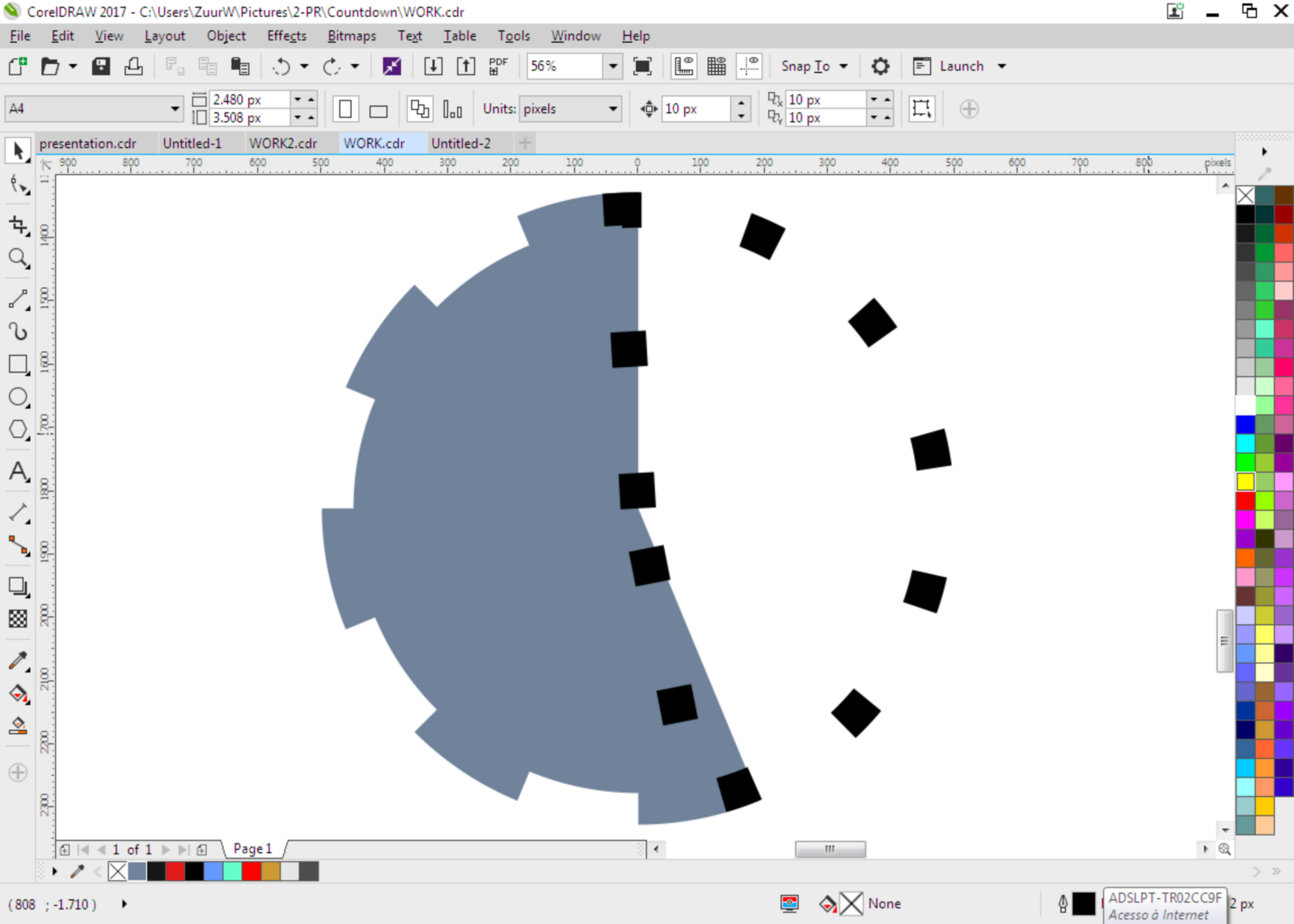Click the Import icon
The width and height of the screenshot is (1294, 924).
(x=433, y=66)
